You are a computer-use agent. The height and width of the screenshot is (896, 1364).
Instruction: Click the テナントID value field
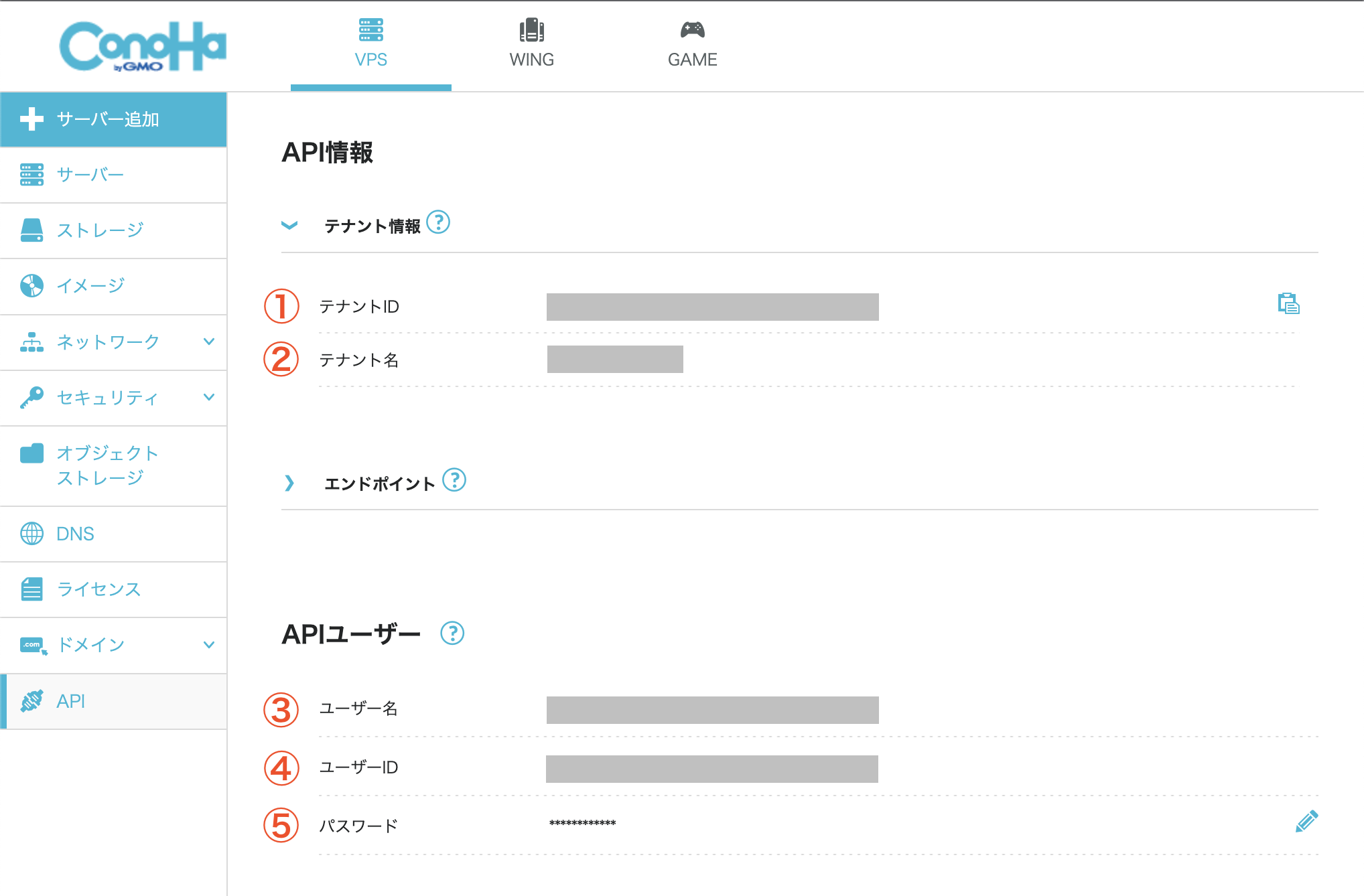pos(712,307)
